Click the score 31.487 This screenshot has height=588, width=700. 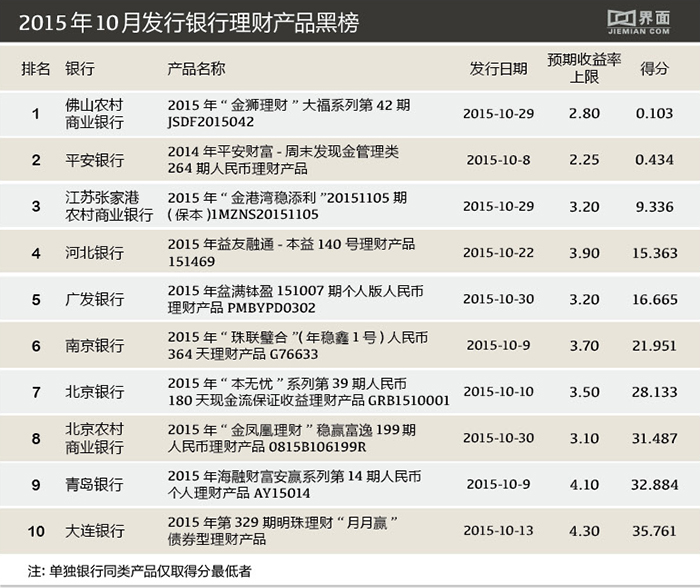[654, 438]
